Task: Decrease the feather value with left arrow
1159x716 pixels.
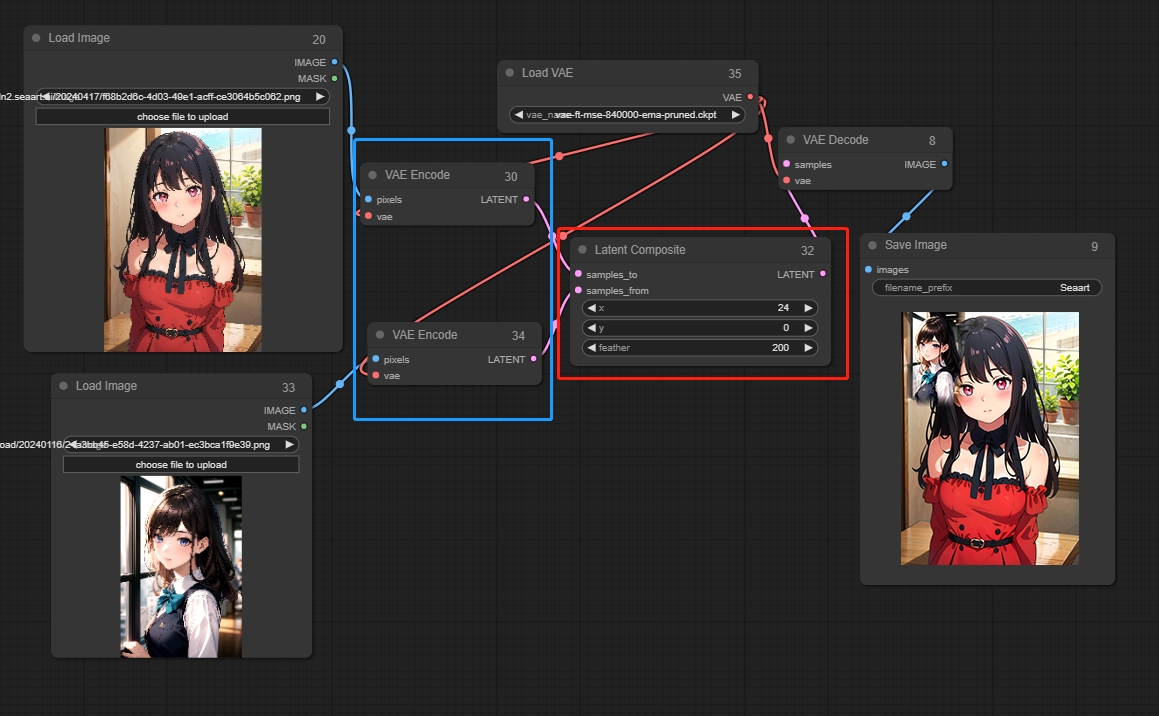Action: (591, 348)
